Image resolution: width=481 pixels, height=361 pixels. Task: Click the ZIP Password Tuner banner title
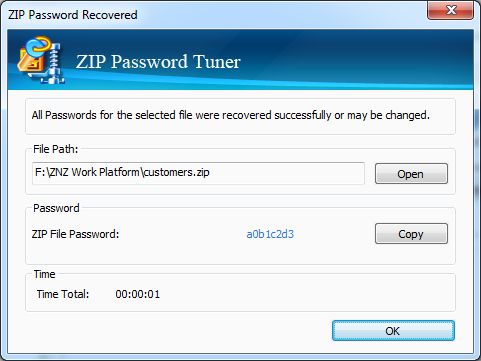(x=158, y=62)
